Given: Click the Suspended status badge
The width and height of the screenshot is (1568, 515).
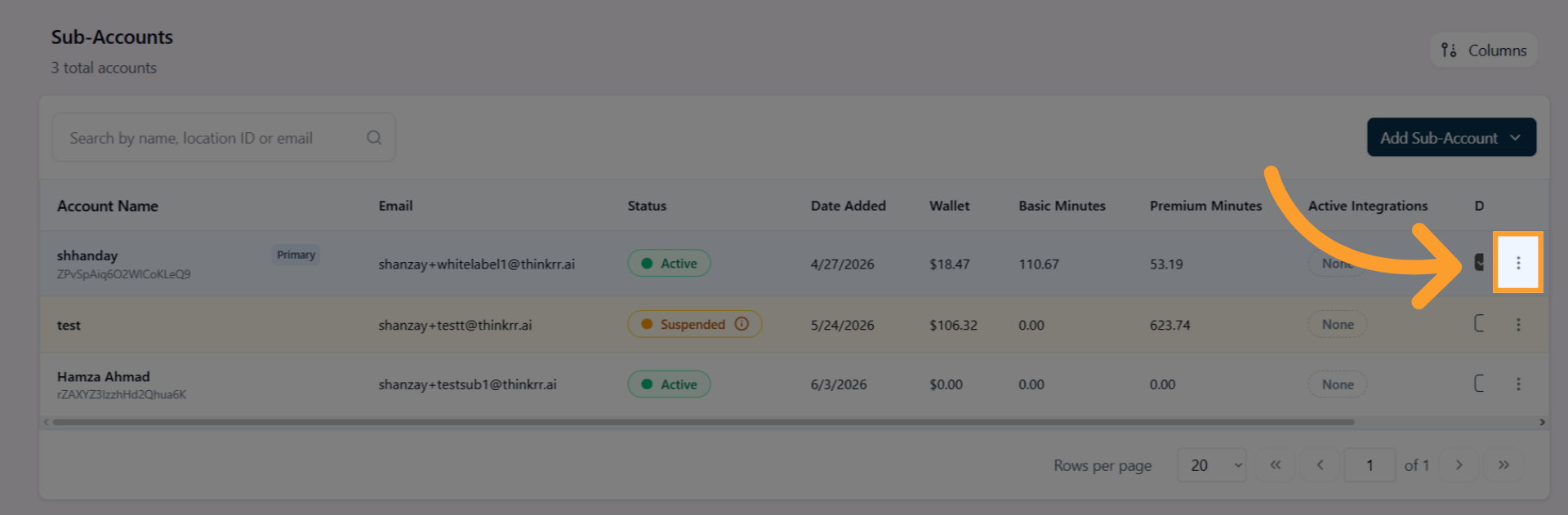Looking at the screenshot, I should click(x=694, y=324).
